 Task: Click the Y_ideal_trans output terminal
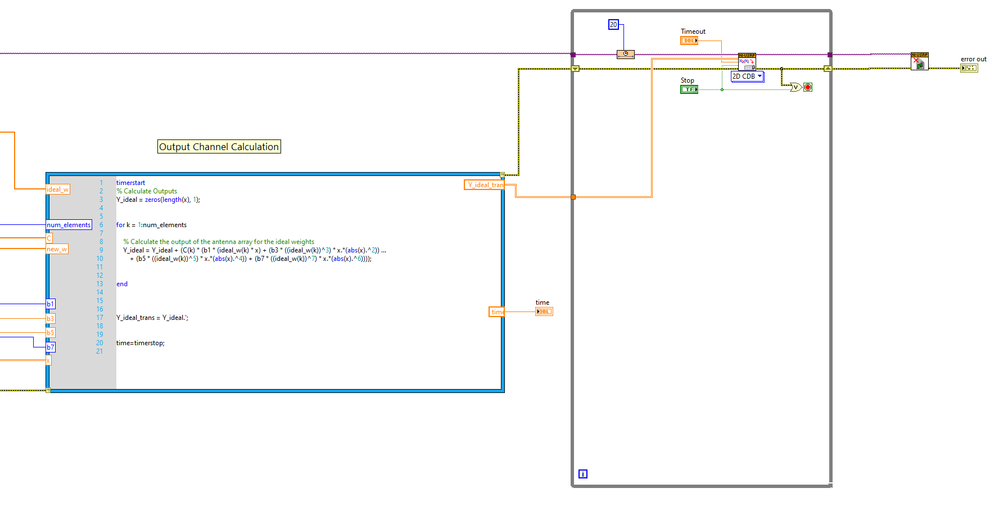[484, 185]
